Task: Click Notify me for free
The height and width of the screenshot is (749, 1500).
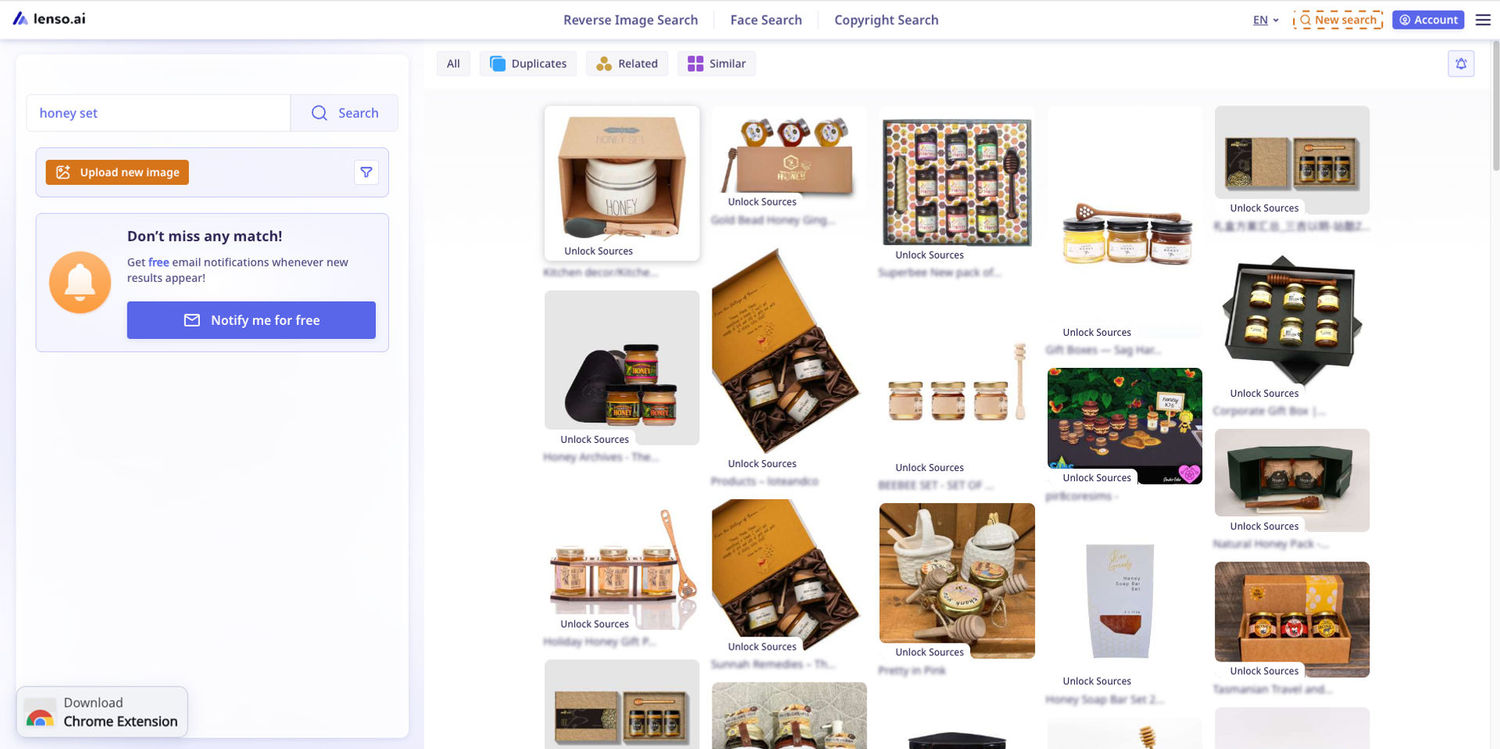Action: pos(251,320)
